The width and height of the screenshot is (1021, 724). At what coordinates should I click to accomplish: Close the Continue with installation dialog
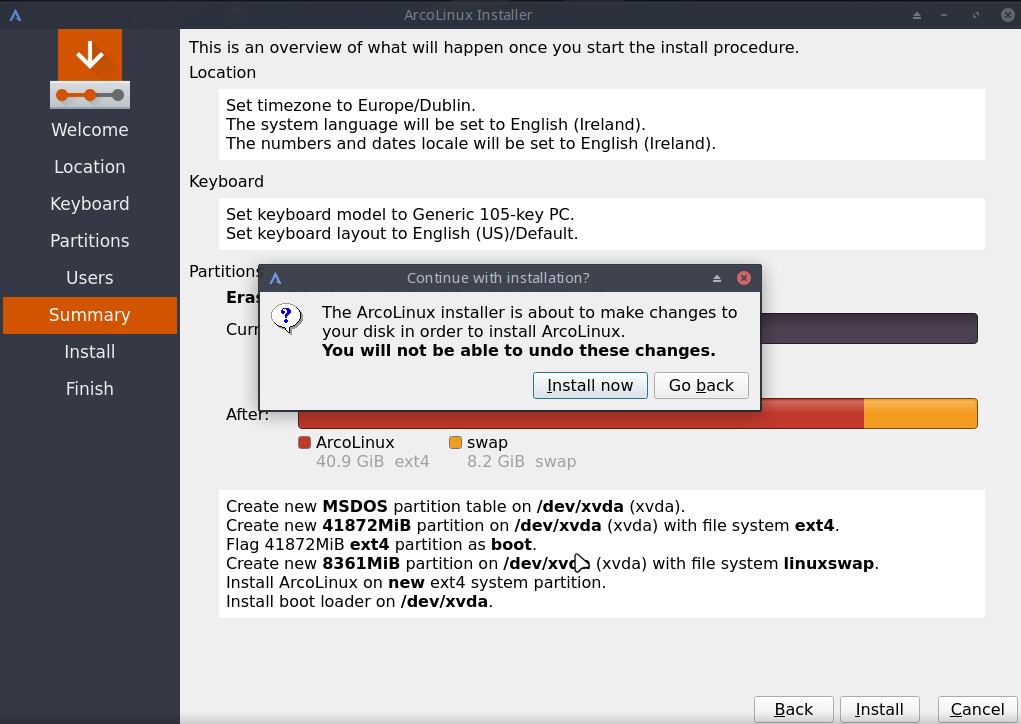coord(744,278)
